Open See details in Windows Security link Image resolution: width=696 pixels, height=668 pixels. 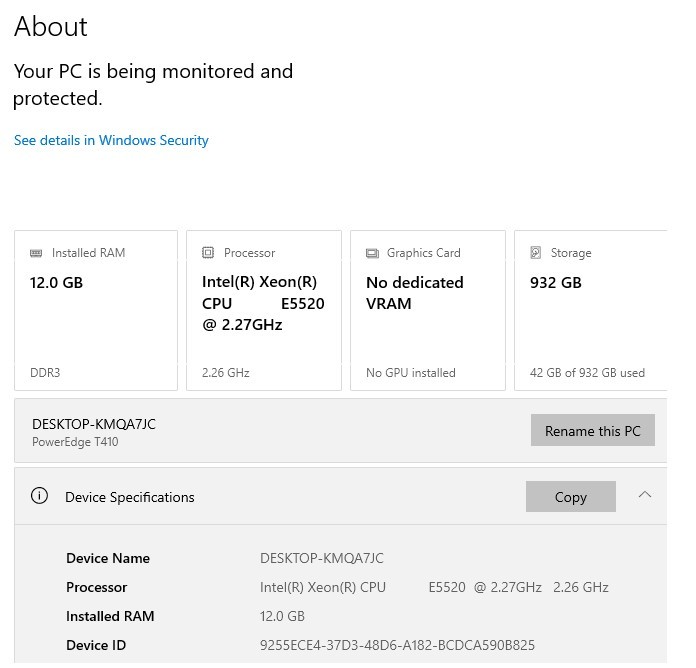coord(111,140)
